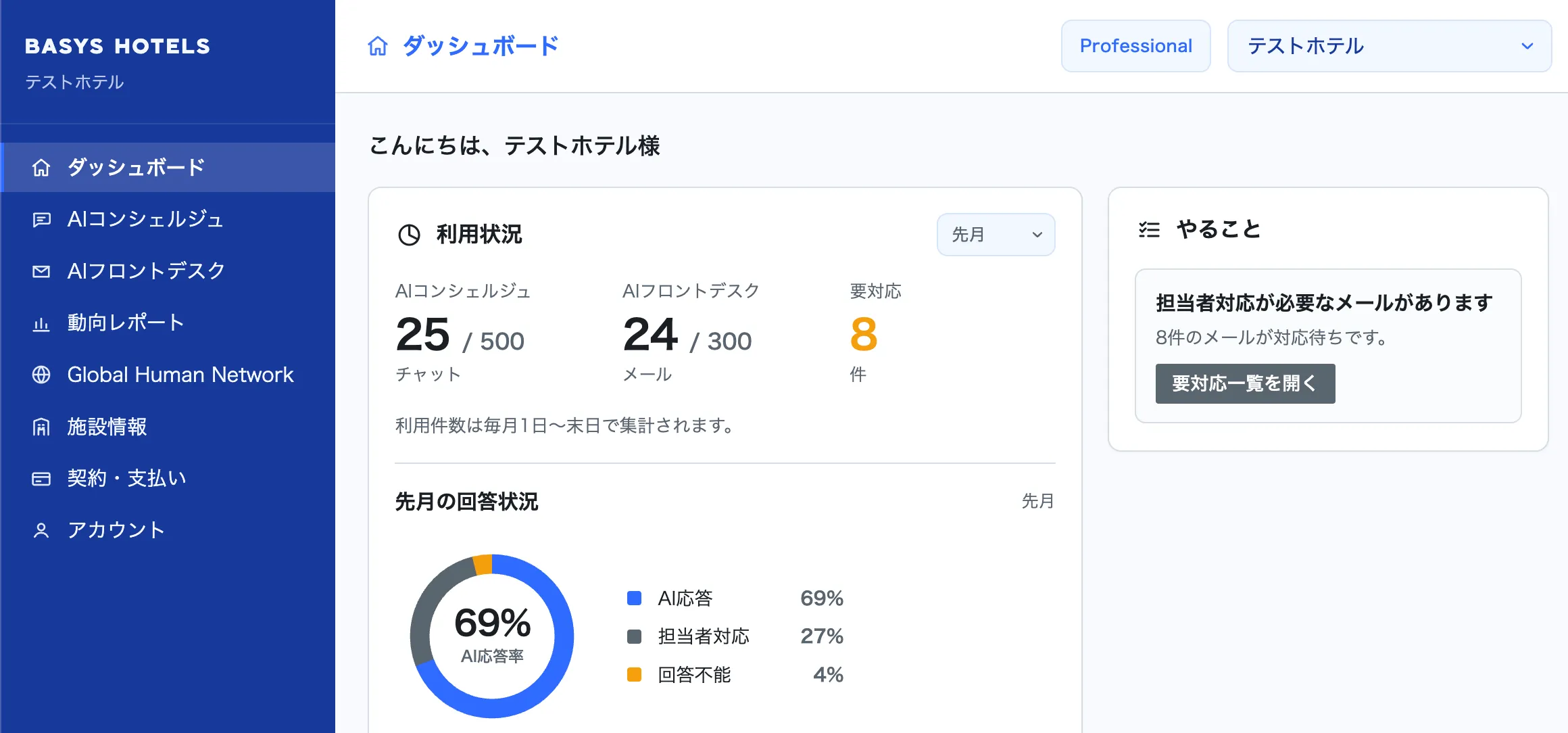Expand the hotel selector chevron arrow
Viewport: 1568px width, 733px height.
1527,46
